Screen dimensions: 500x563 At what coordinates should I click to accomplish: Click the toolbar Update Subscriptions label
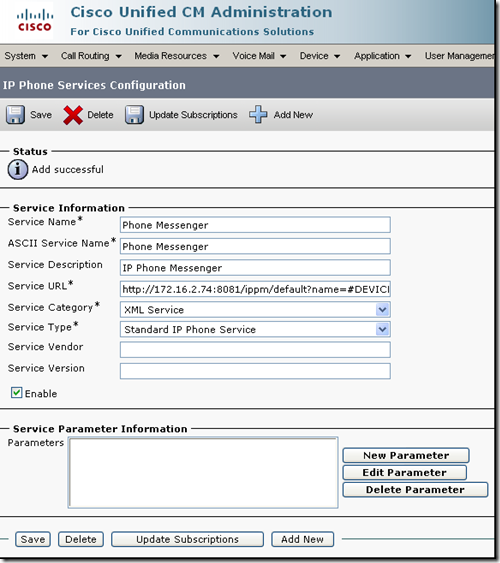point(193,115)
